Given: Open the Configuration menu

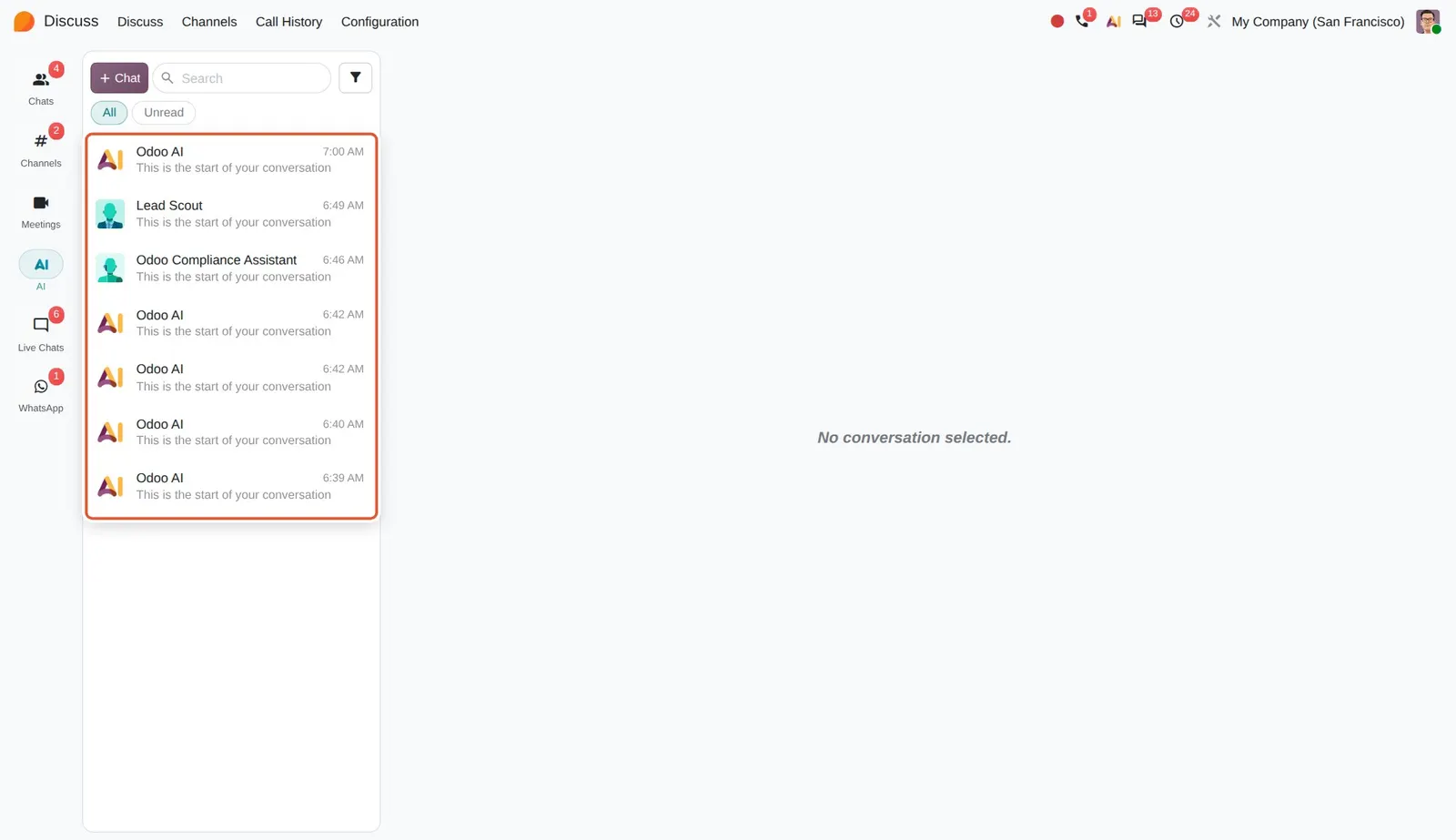Looking at the screenshot, I should [379, 22].
